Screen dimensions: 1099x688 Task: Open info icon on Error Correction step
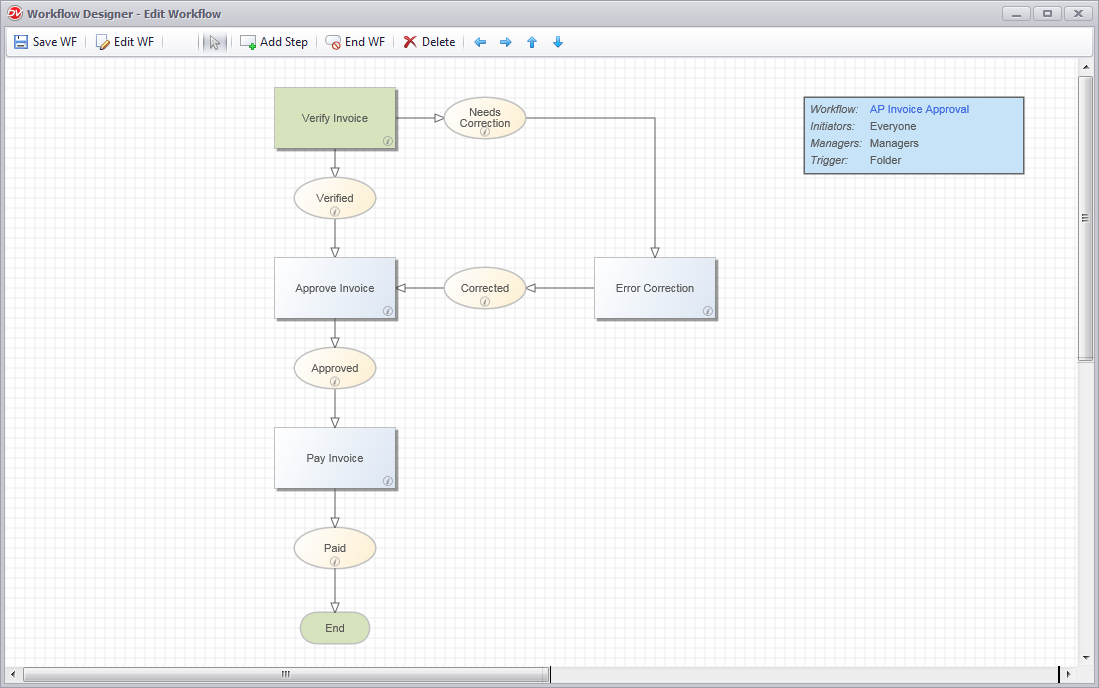tap(707, 311)
